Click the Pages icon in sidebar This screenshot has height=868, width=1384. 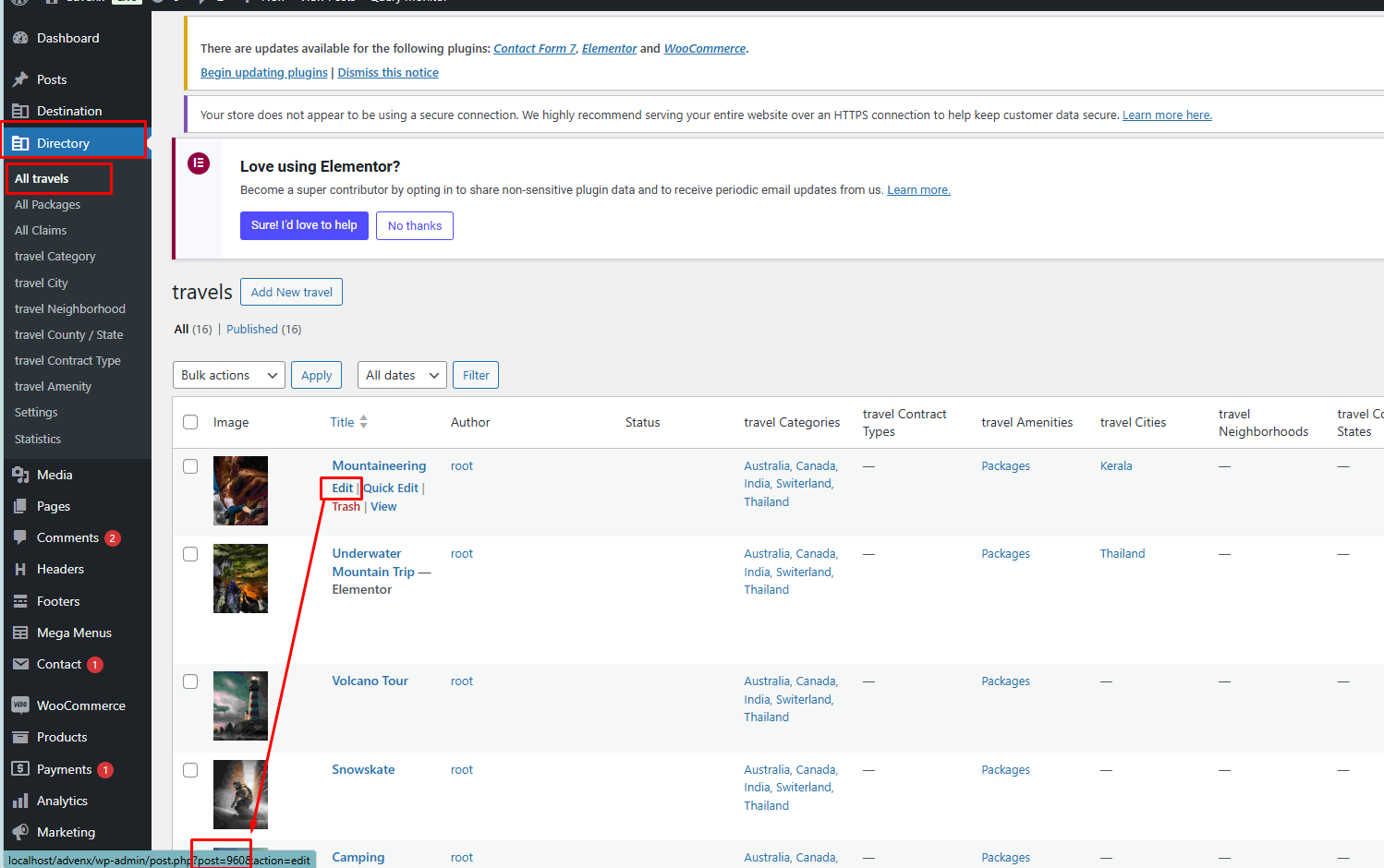pyautogui.click(x=20, y=506)
